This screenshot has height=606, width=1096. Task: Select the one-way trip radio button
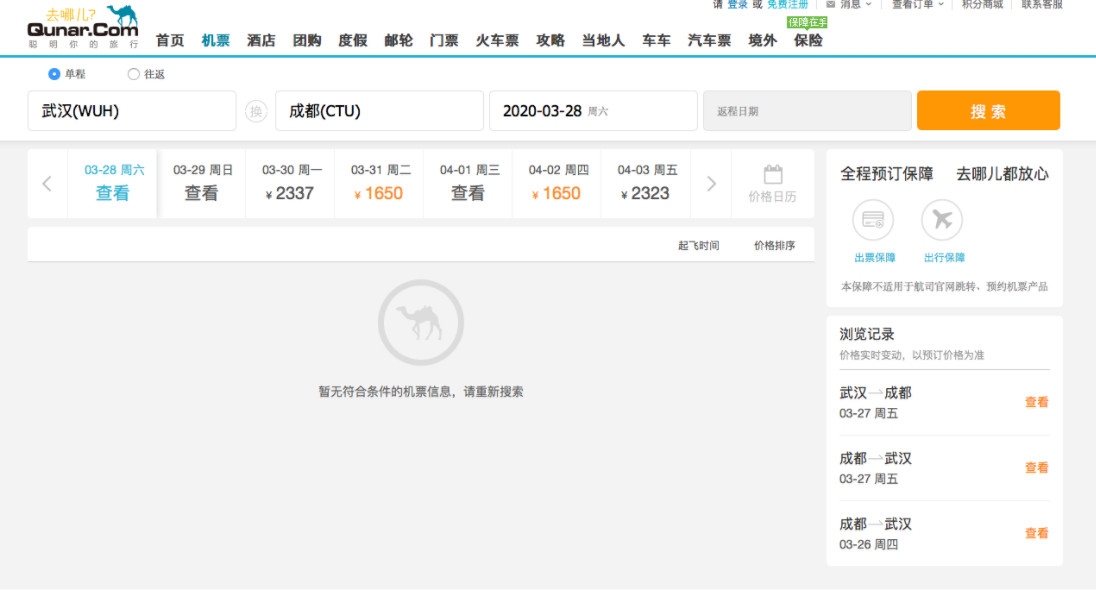54,74
